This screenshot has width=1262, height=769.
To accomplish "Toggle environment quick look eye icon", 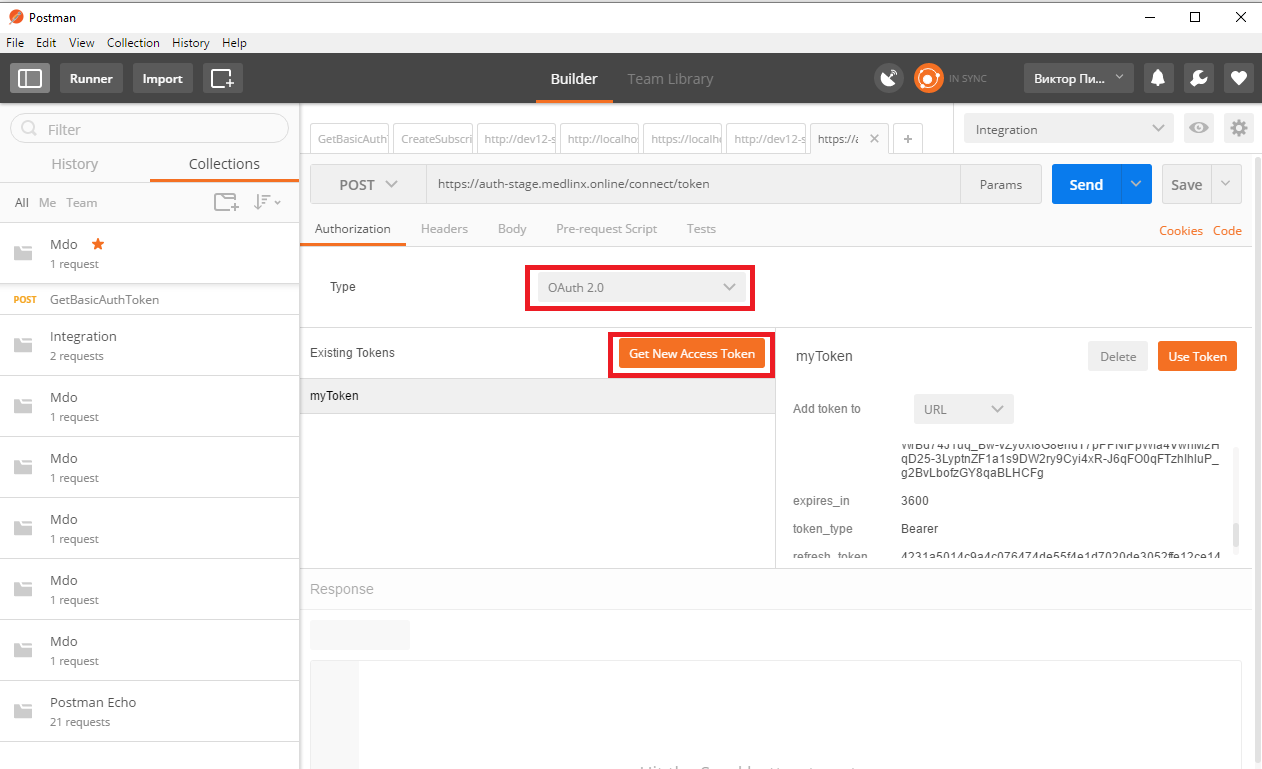I will [1196, 128].
